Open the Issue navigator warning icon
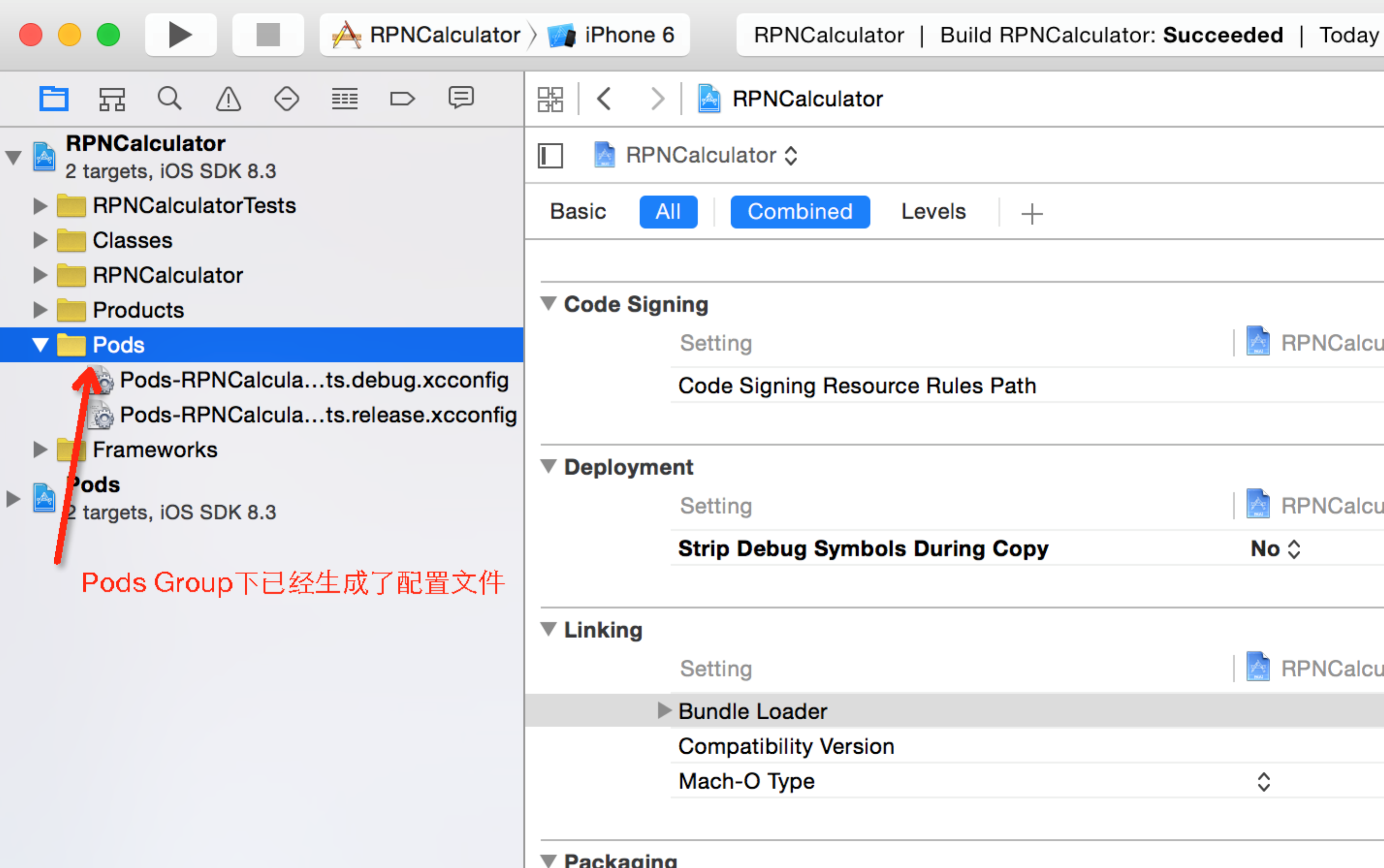 click(x=229, y=99)
